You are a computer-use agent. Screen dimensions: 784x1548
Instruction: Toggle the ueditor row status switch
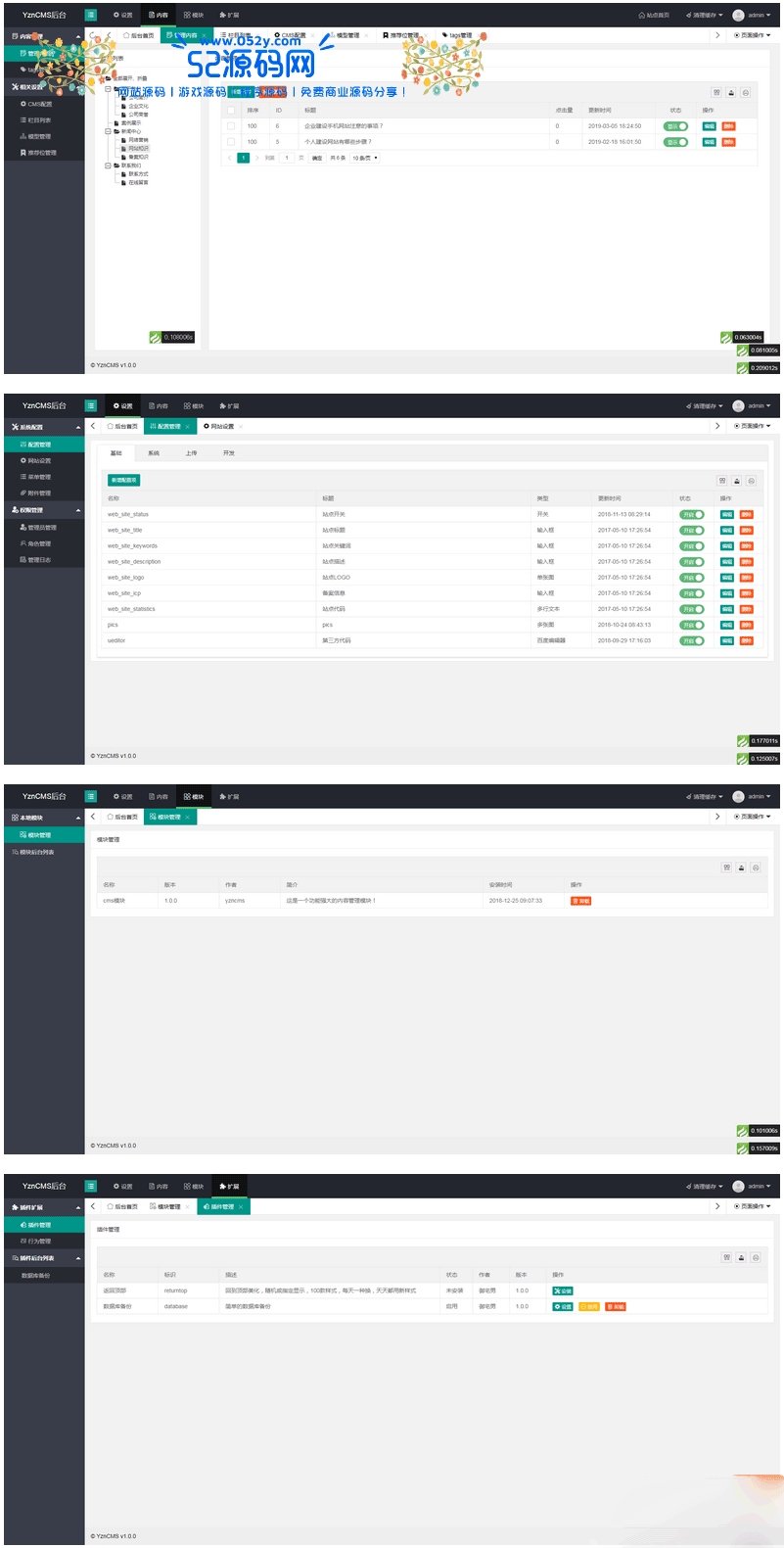[x=692, y=640]
